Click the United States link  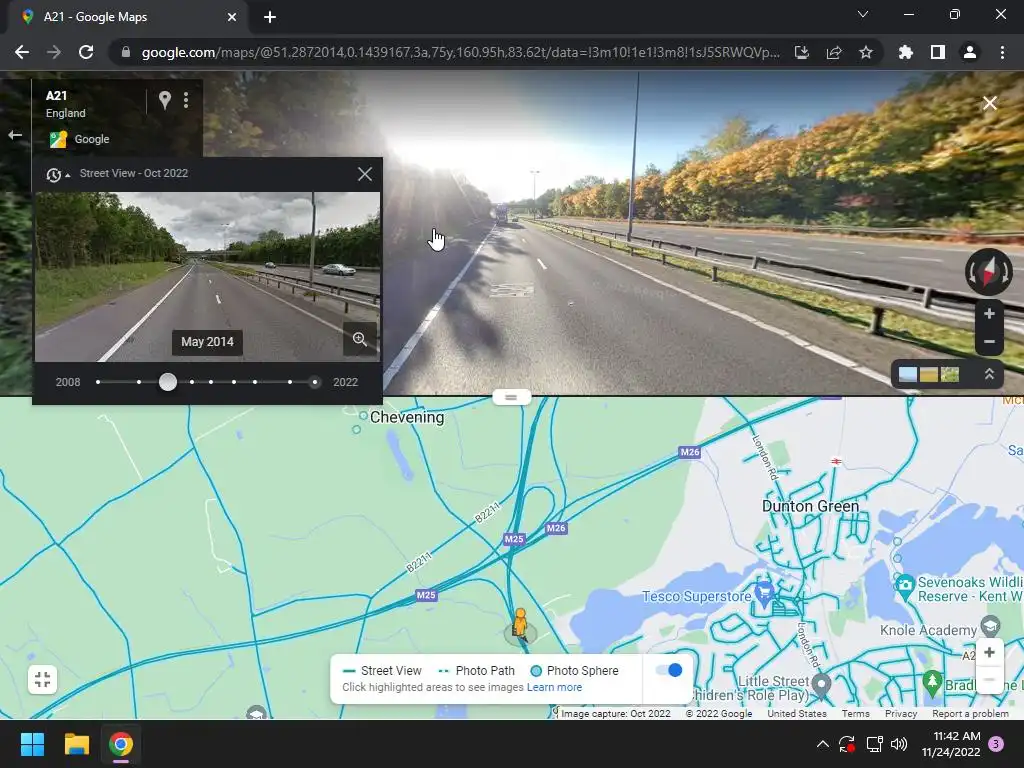click(x=797, y=713)
